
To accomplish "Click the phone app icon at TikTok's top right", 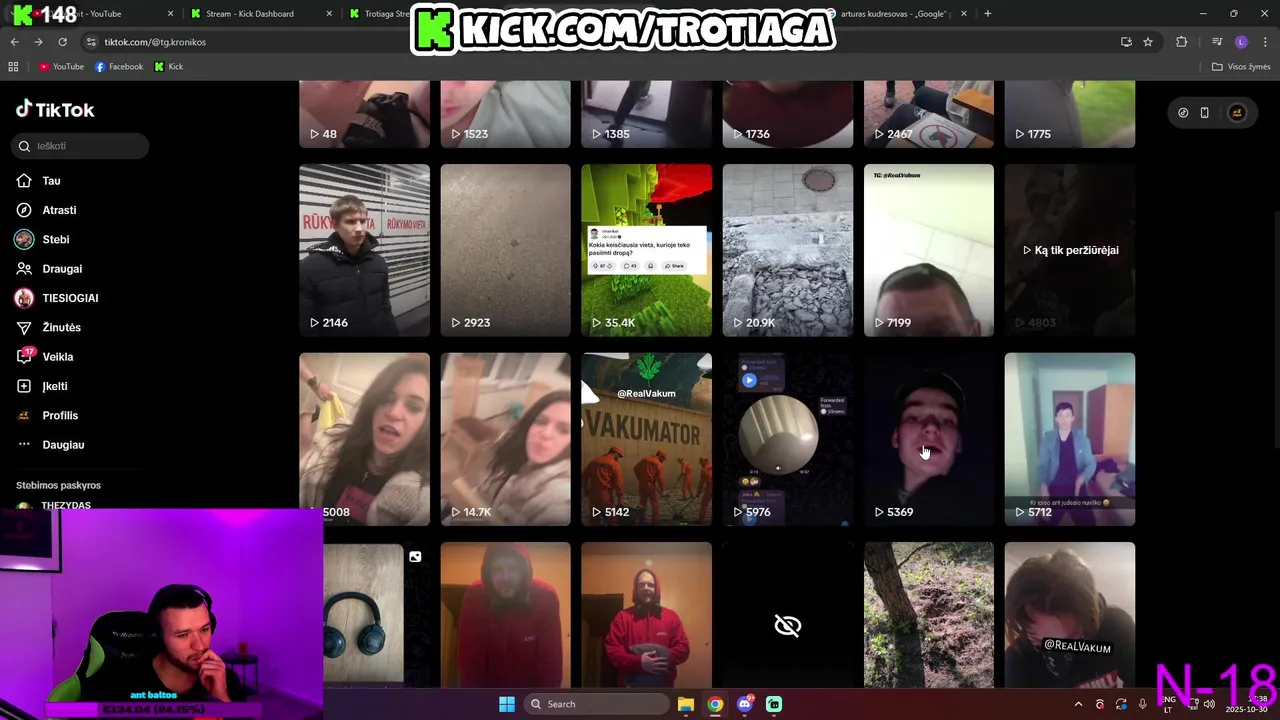I will coord(1204,113).
